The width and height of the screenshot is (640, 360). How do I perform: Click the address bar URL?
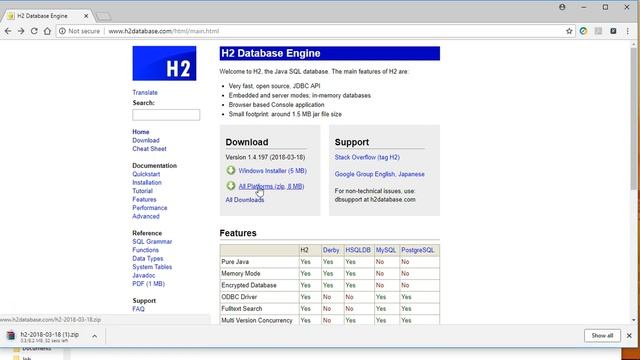click(164, 31)
